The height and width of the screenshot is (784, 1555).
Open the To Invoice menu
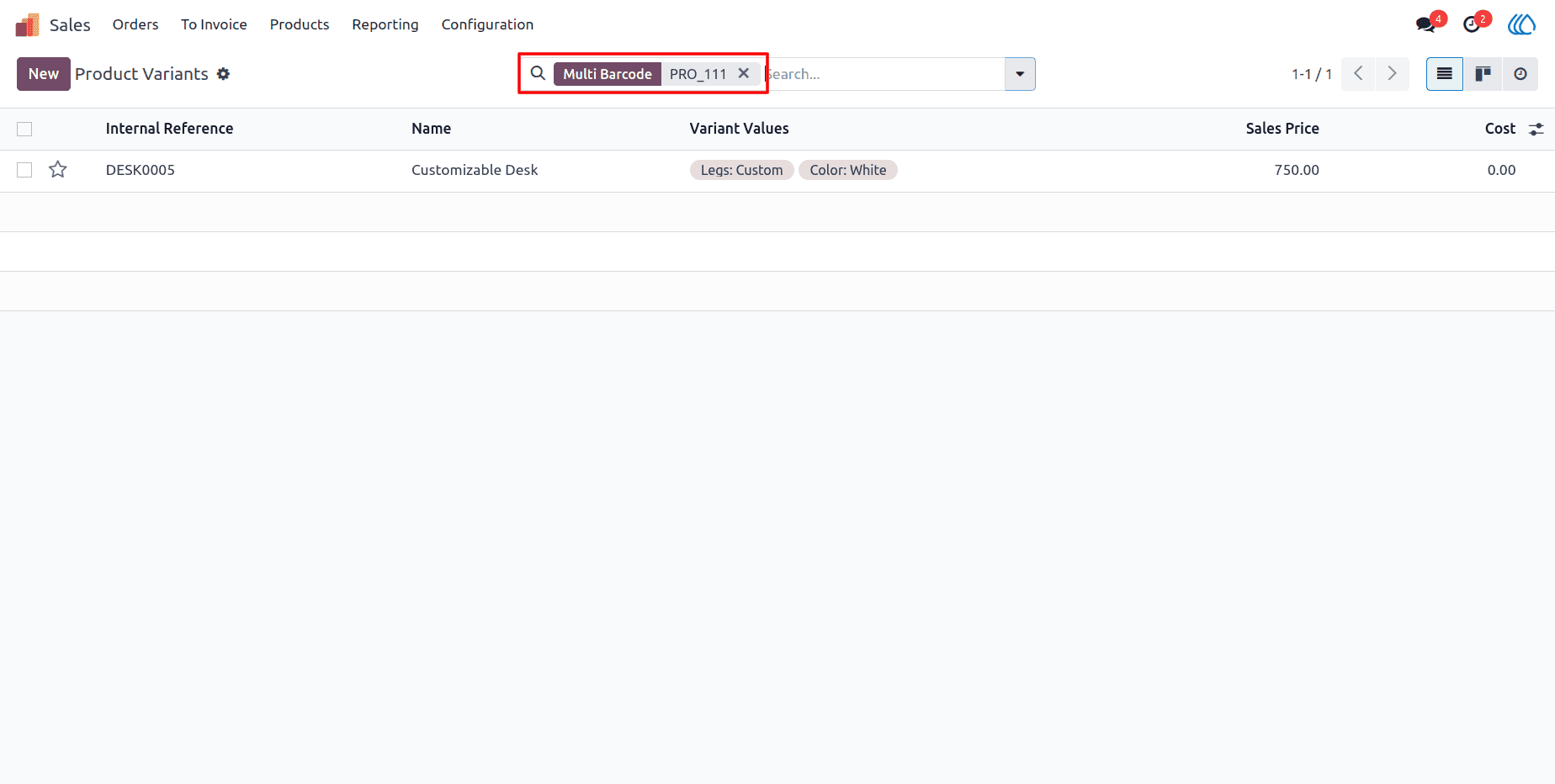coord(214,24)
